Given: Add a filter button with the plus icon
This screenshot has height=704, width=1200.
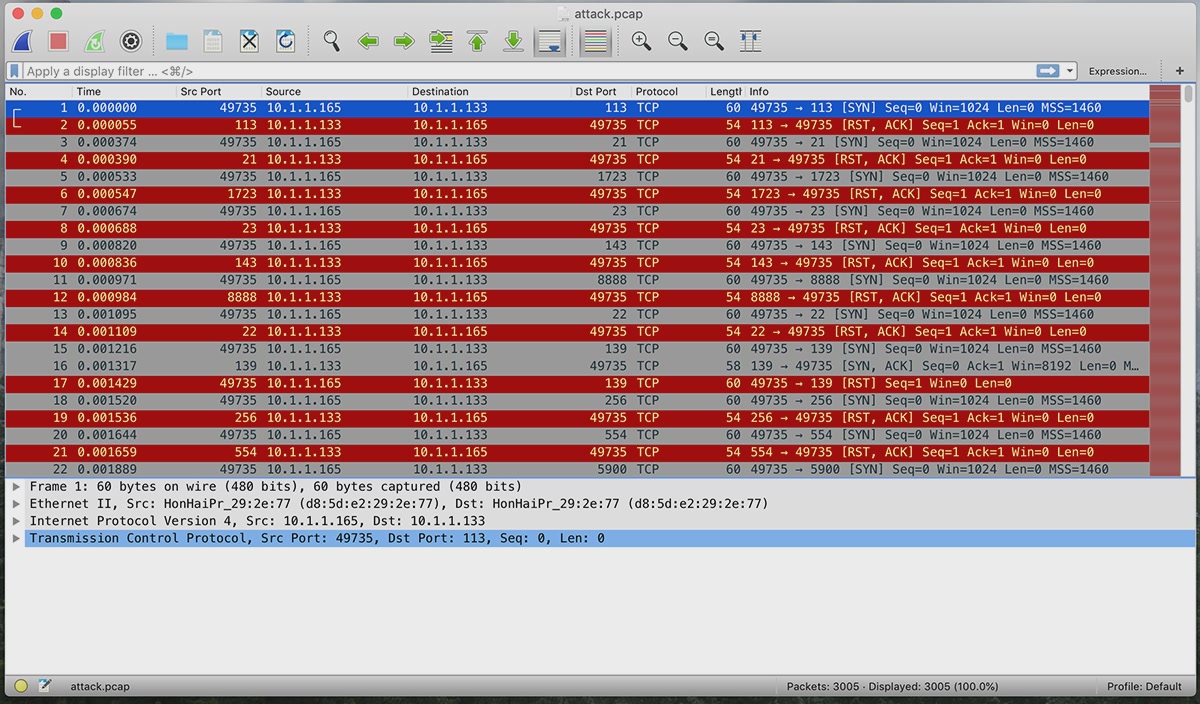Looking at the screenshot, I should 1180,71.
